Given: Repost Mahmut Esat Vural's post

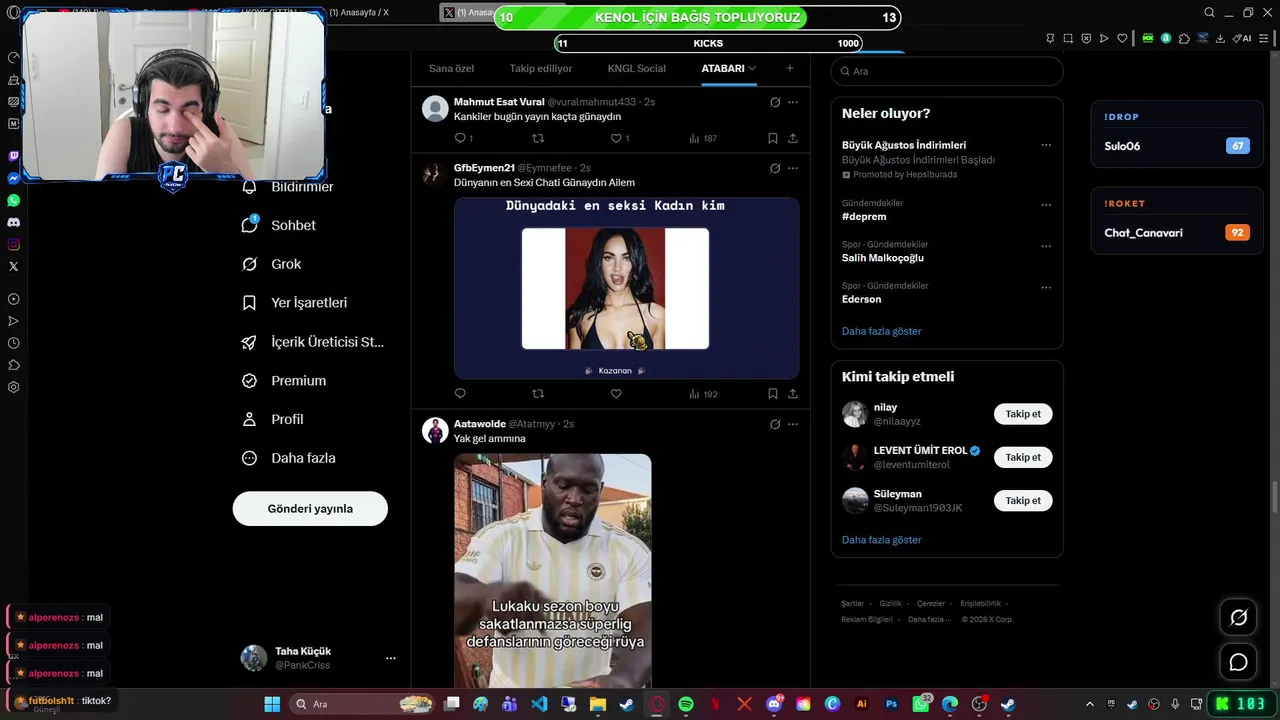Looking at the screenshot, I should 538,138.
